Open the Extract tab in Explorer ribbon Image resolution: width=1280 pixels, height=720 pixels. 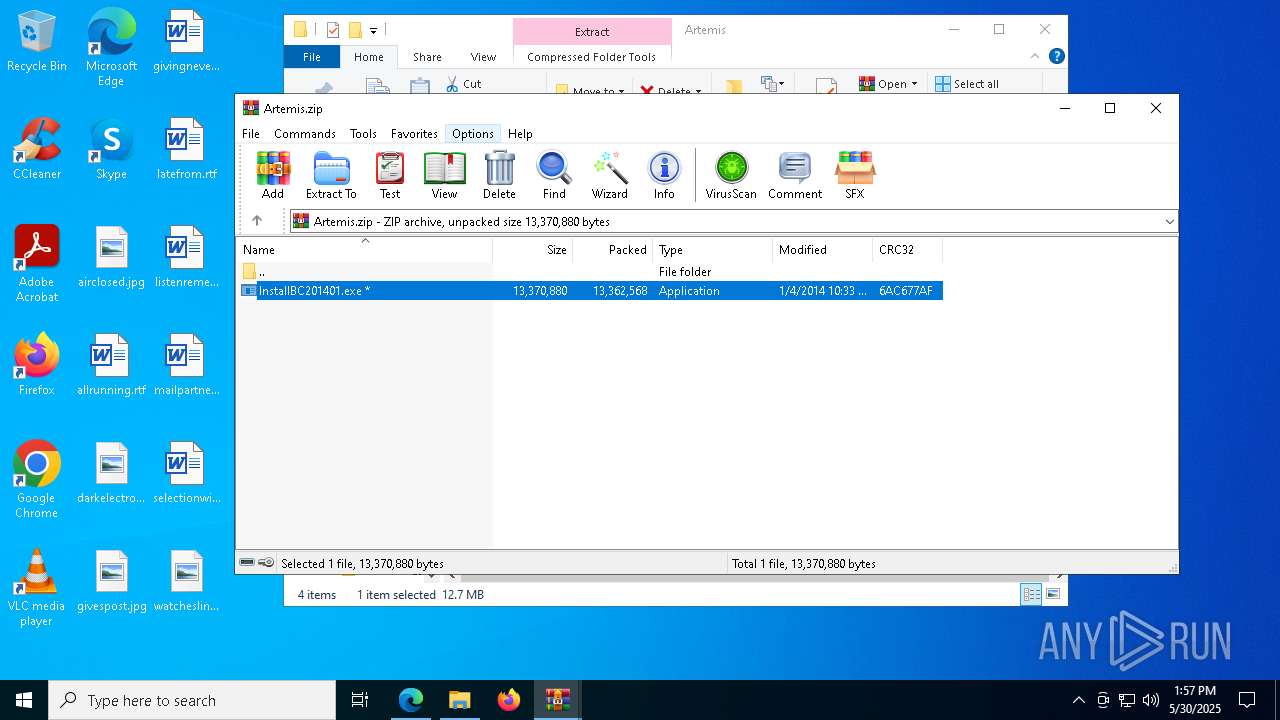coord(592,31)
